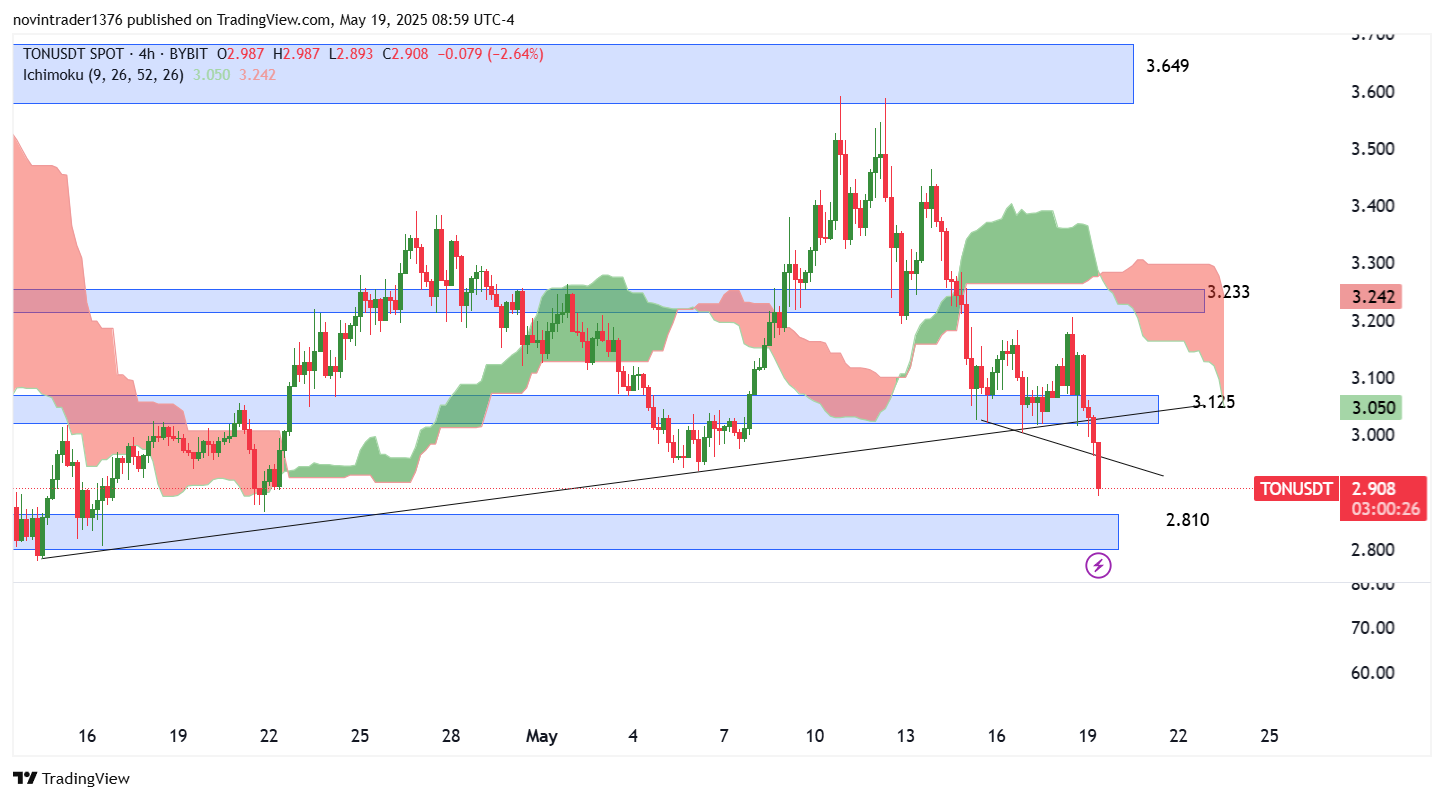1444x800 pixels.
Task: Click the top blue 3.649 resistance rectangle
Action: 573,74
